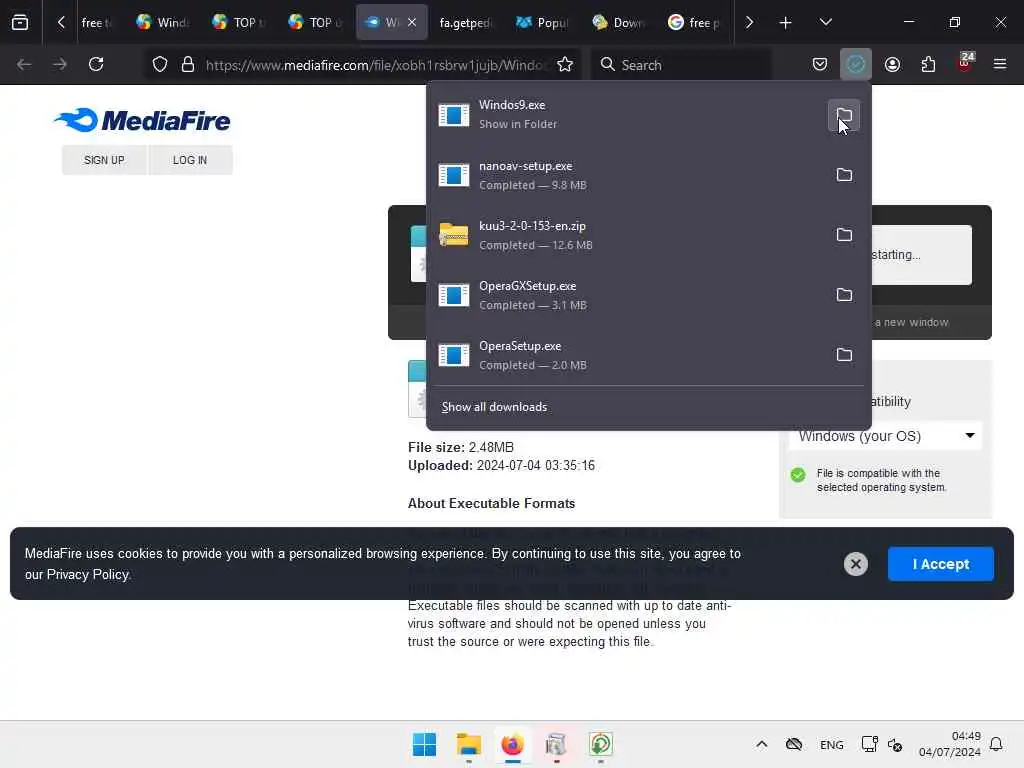Go back to the previous page
Image resolution: width=1024 pixels, height=768 pixels.
[x=24, y=65]
